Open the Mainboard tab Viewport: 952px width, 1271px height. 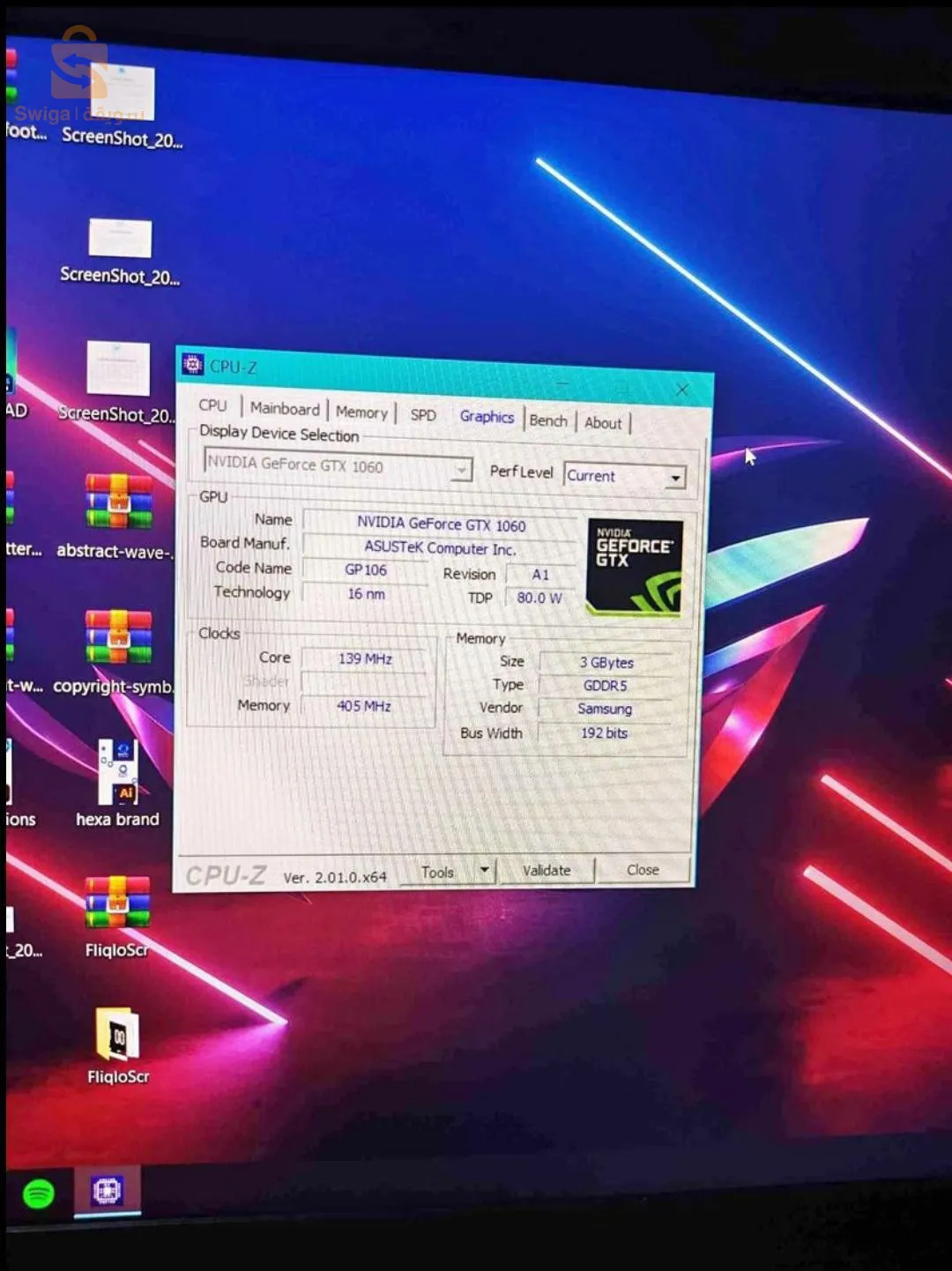tap(285, 409)
